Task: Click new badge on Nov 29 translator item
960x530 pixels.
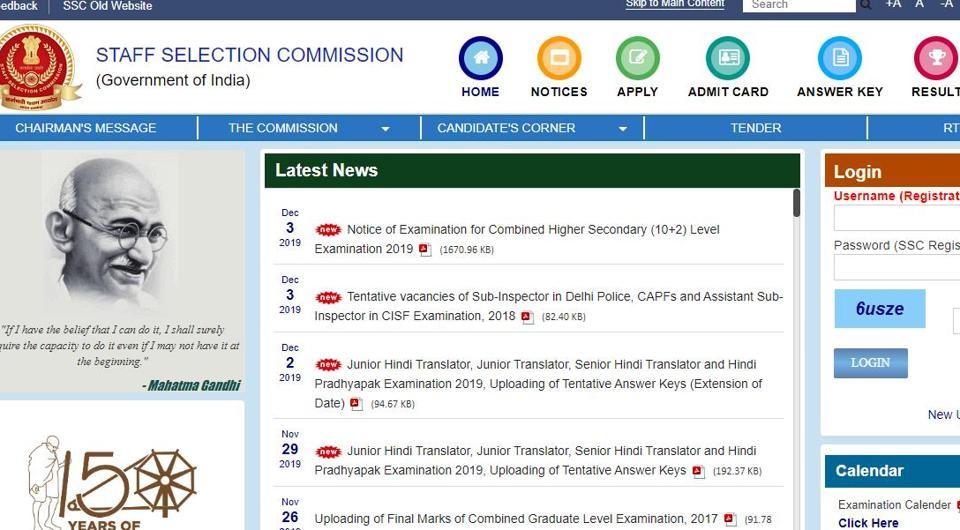Action: tap(328, 452)
